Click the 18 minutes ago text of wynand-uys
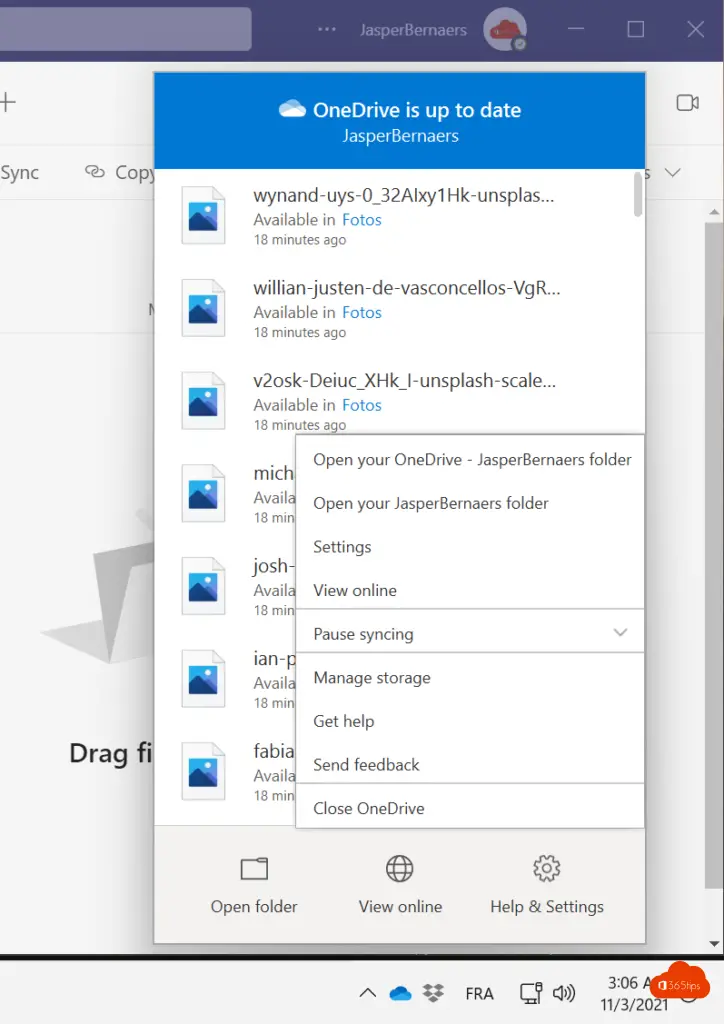The image size is (724, 1024). point(300,240)
